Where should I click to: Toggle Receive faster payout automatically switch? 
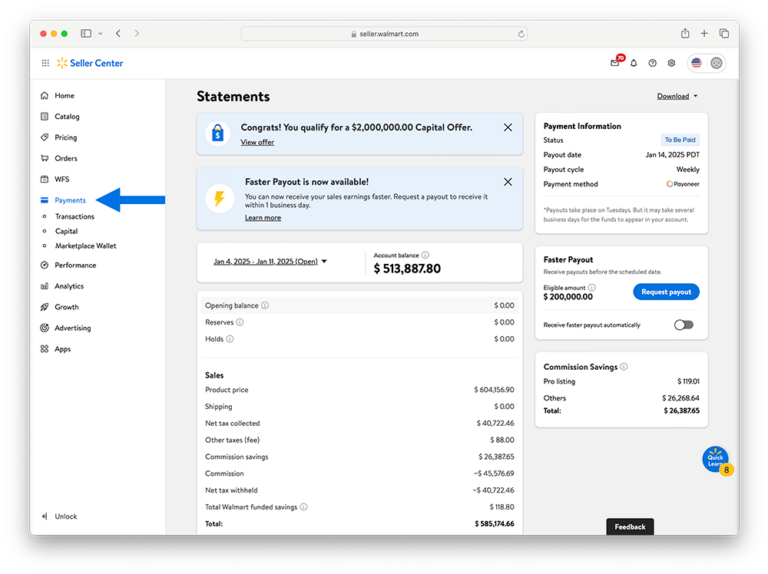(x=683, y=325)
